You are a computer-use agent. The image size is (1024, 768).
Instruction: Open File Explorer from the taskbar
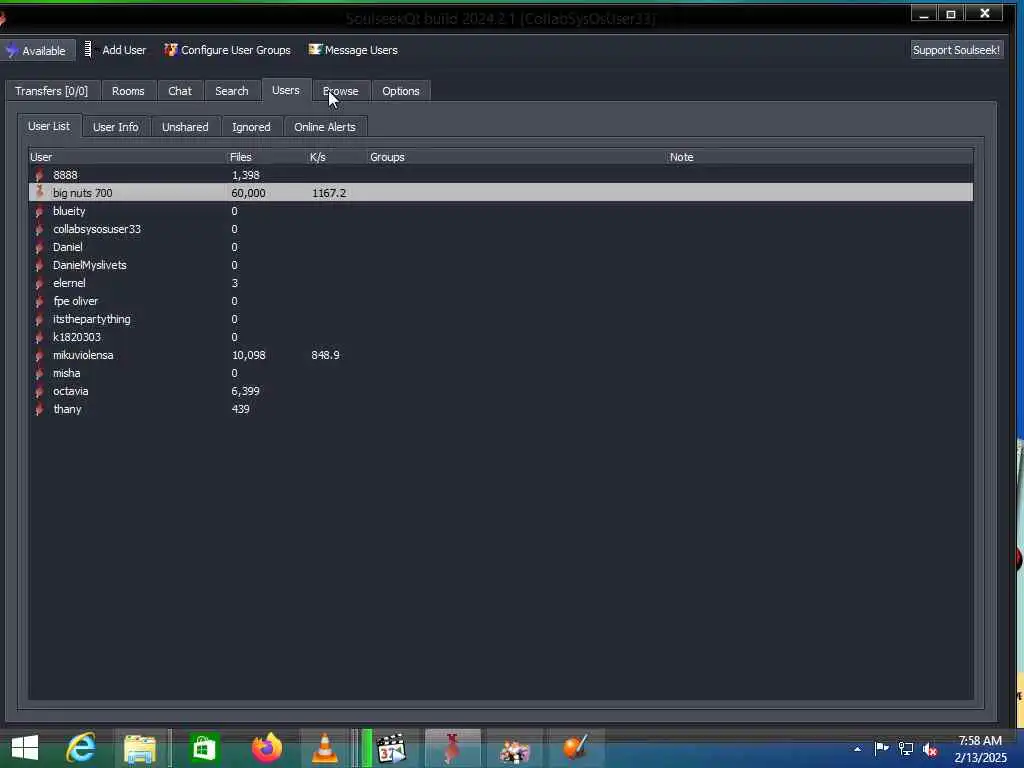pos(140,749)
